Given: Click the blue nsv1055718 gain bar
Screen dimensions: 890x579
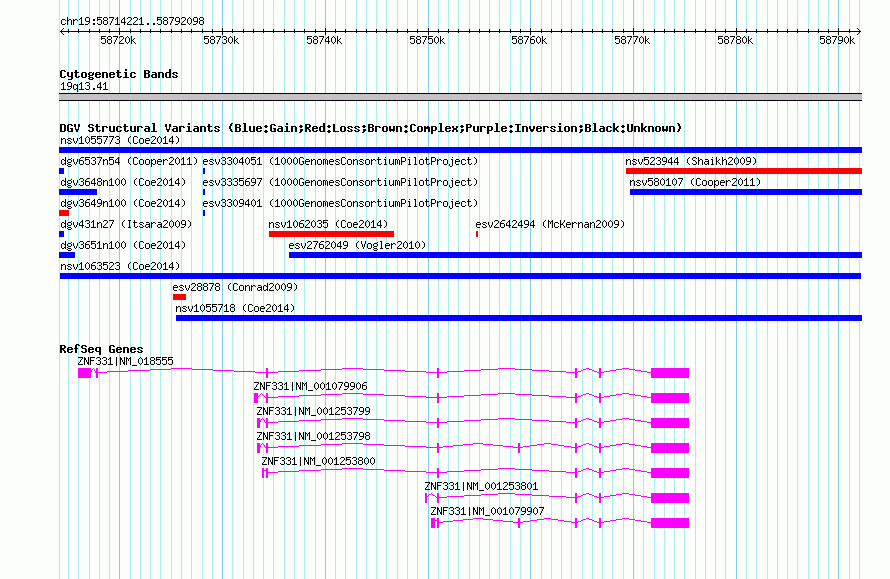Looking at the screenshot, I should point(519,318).
